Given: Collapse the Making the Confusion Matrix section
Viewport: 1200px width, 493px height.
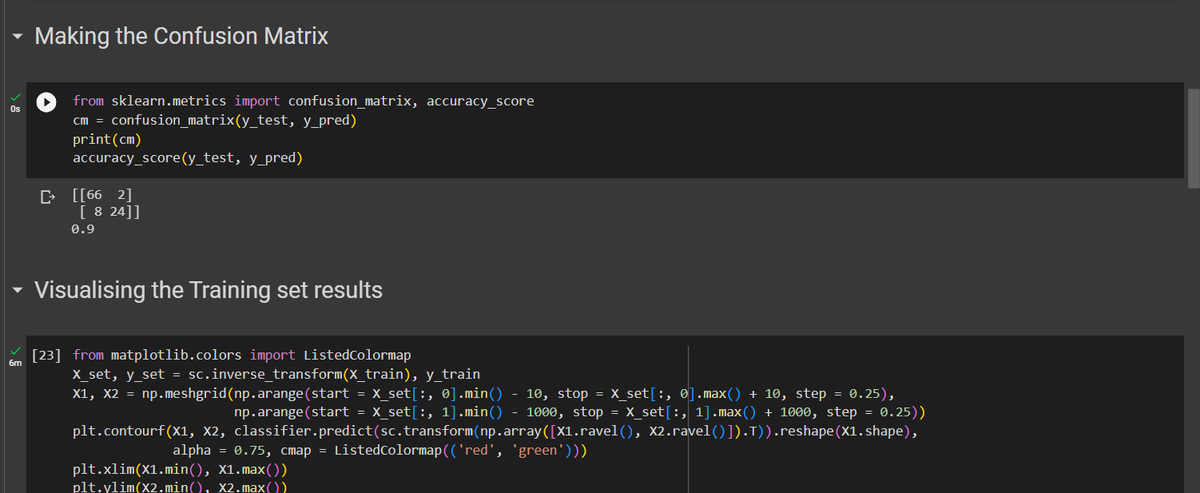Looking at the screenshot, I should tap(15, 38).
